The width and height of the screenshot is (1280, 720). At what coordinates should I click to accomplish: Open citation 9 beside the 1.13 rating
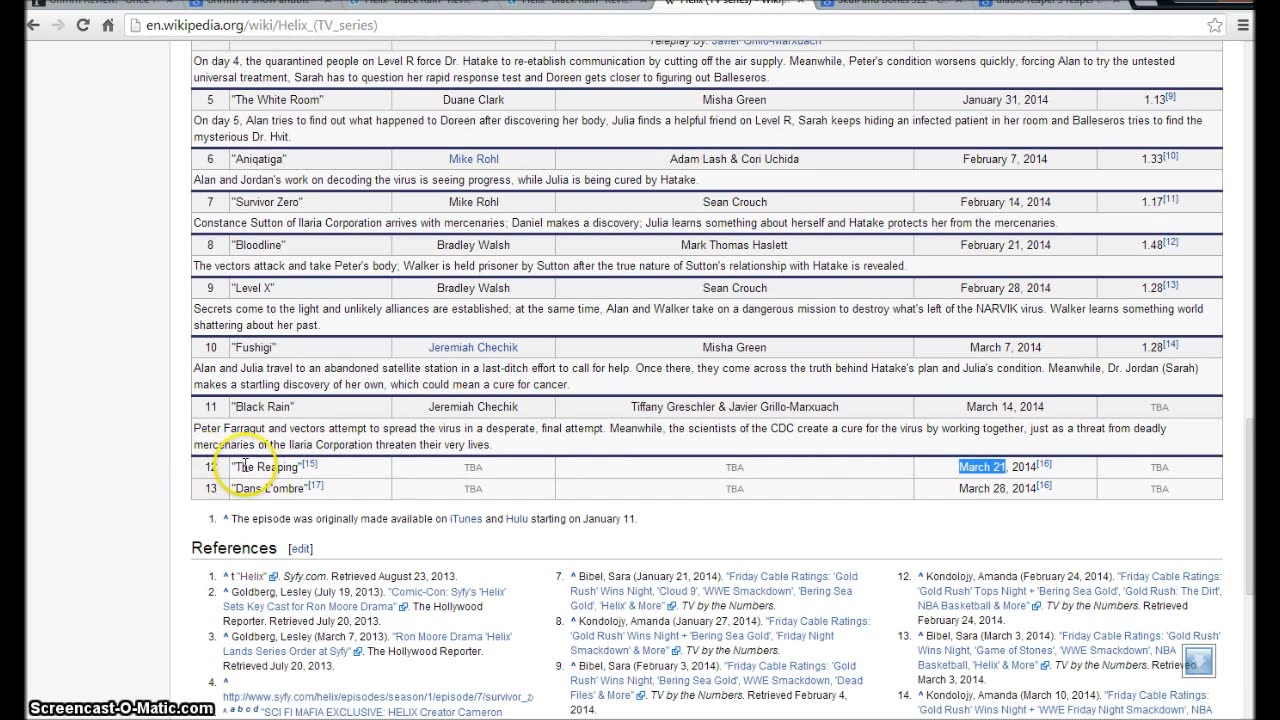coord(1170,97)
